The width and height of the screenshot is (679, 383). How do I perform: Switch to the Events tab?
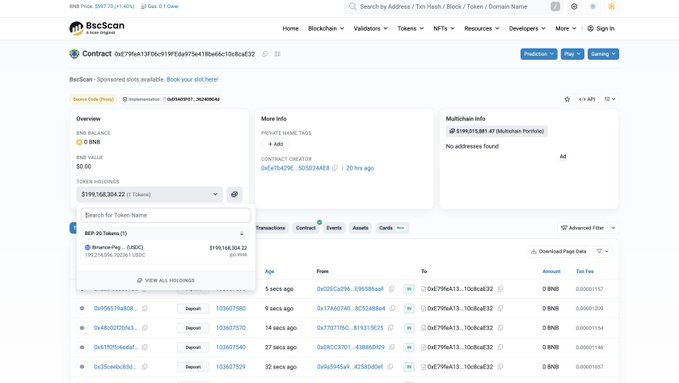(x=334, y=228)
